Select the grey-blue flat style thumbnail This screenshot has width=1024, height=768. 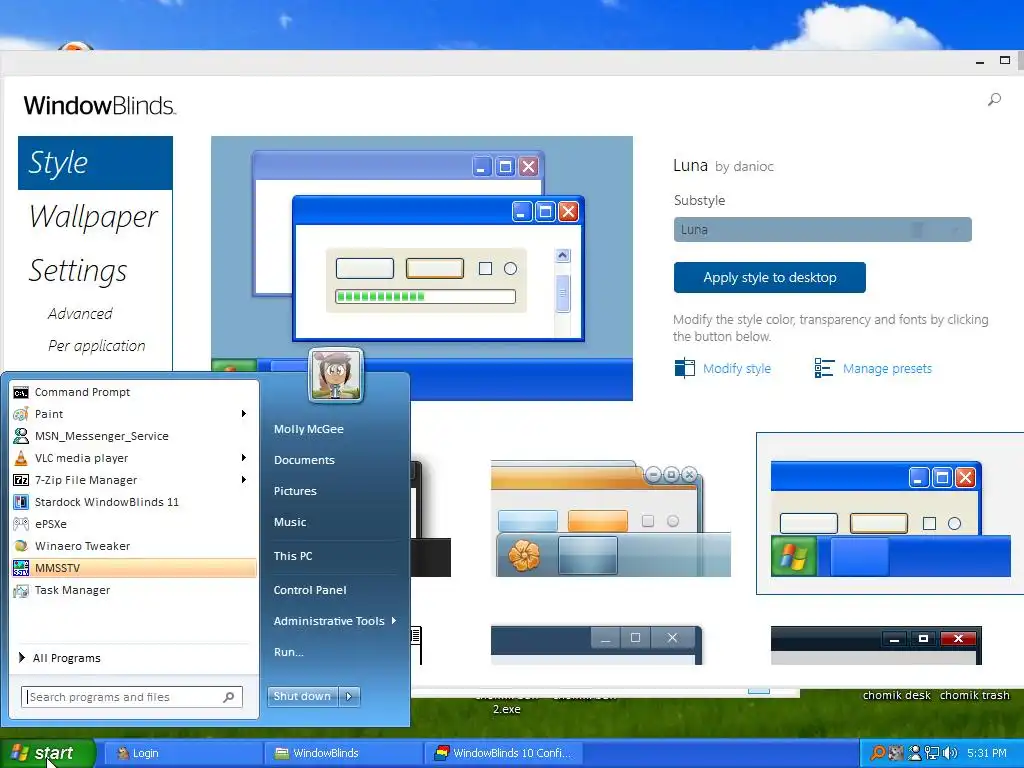tap(596, 645)
